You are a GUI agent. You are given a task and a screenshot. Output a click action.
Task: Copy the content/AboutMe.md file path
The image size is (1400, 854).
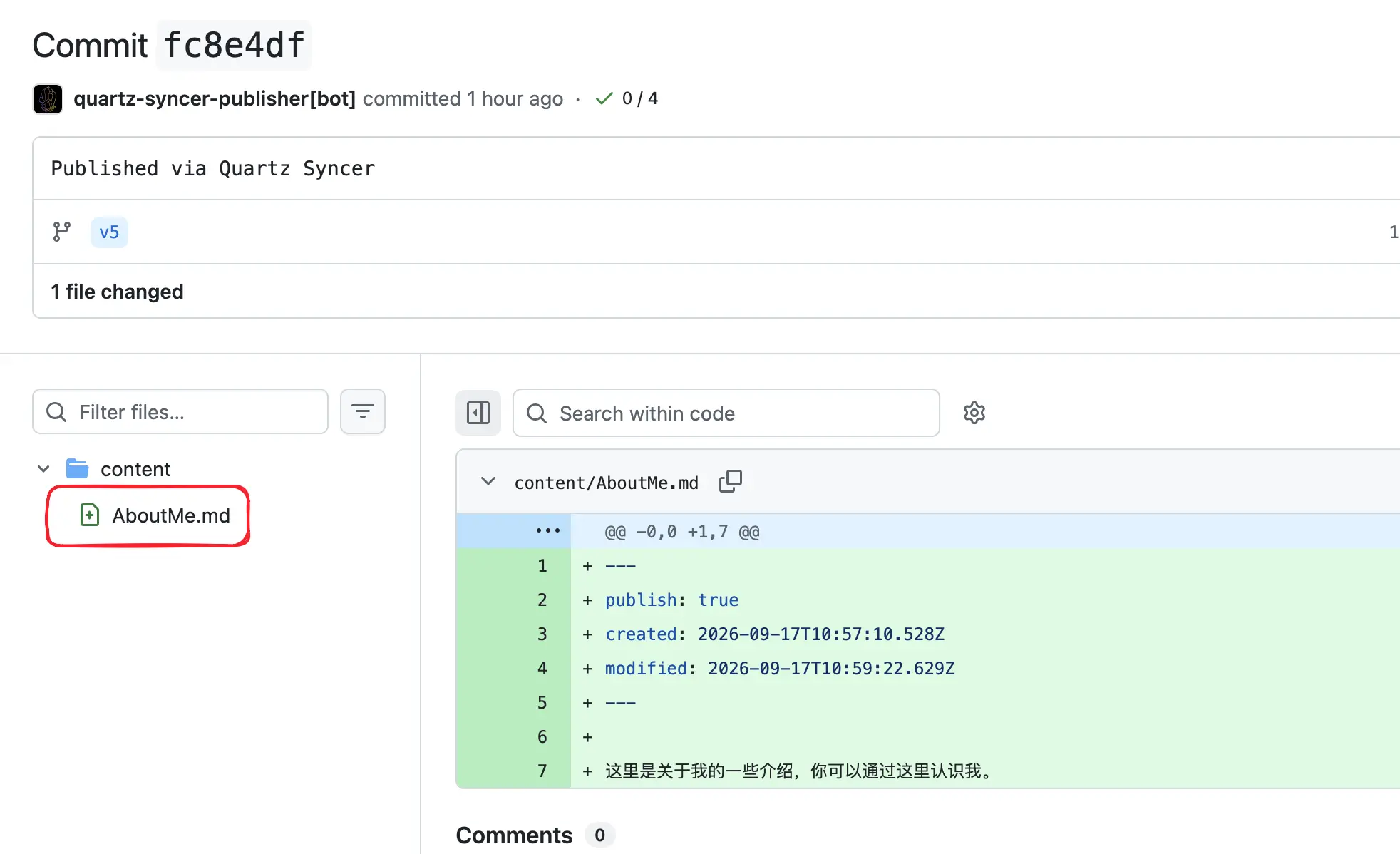[x=731, y=482]
